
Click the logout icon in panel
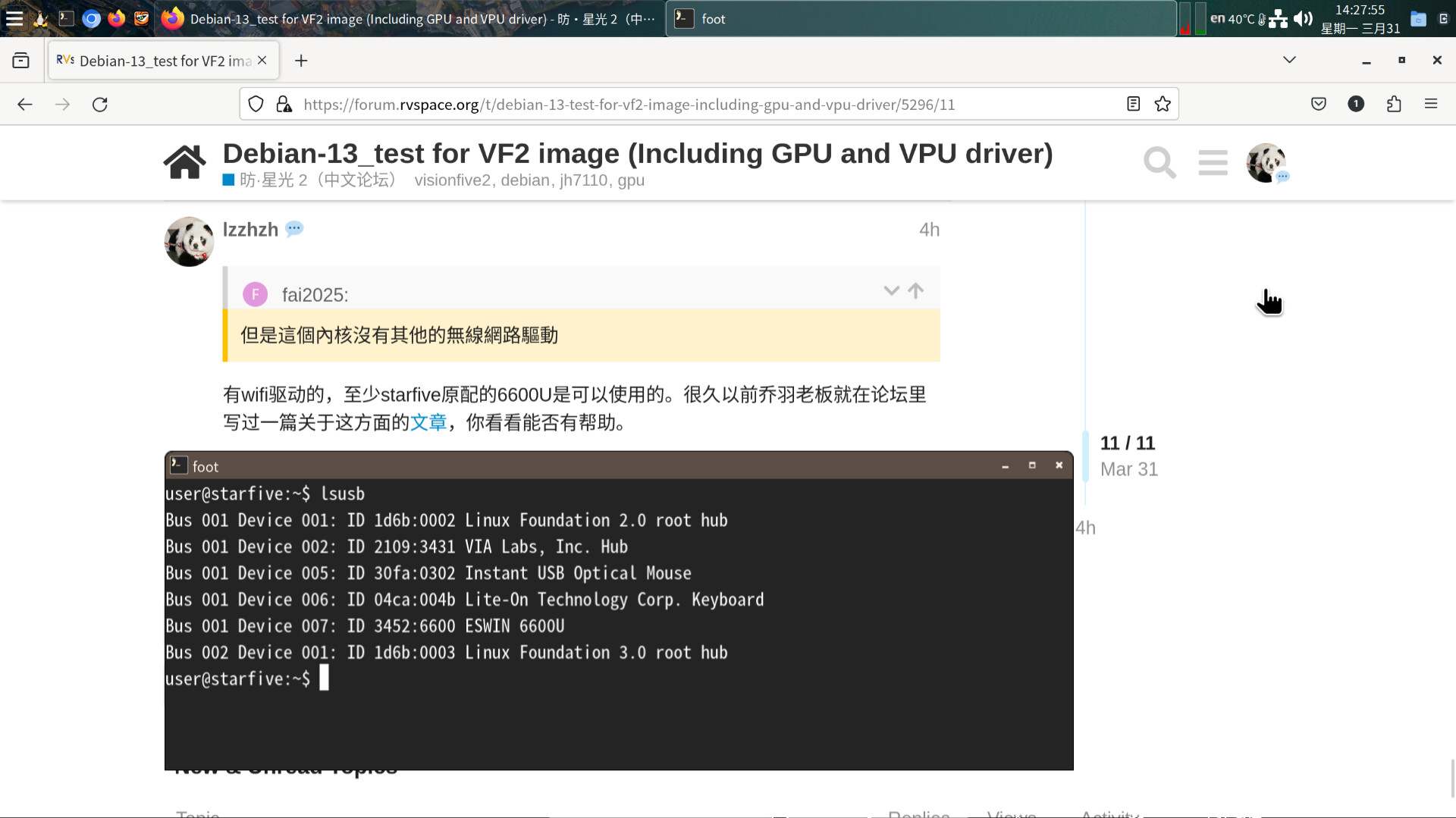[x=1443, y=18]
